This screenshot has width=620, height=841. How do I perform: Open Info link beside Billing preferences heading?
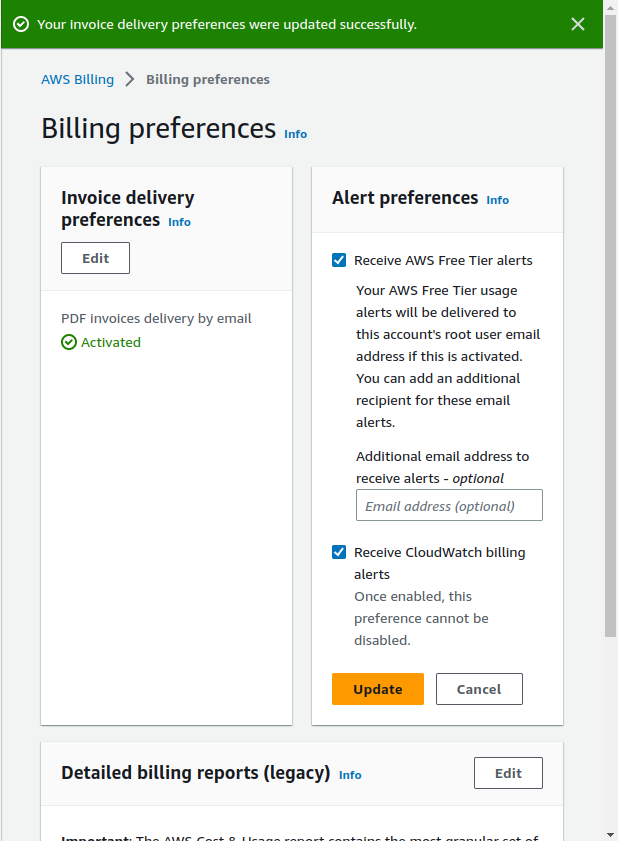click(296, 134)
